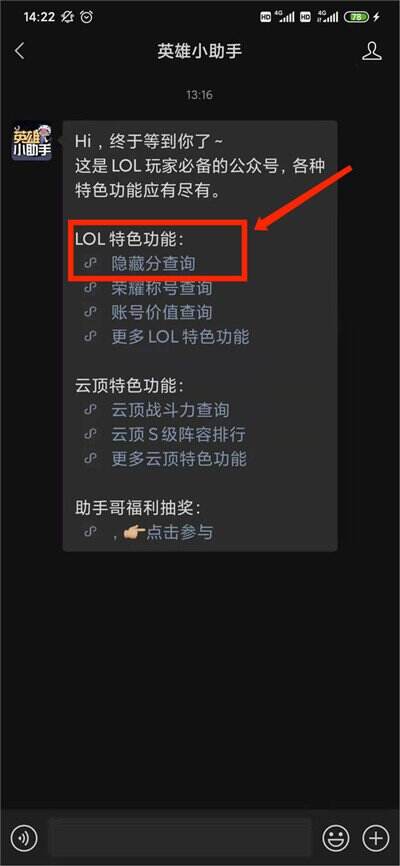400x866 pixels.
Task: Tap the back arrow icon
Action: pyautogui.click(x=20, y=51)
